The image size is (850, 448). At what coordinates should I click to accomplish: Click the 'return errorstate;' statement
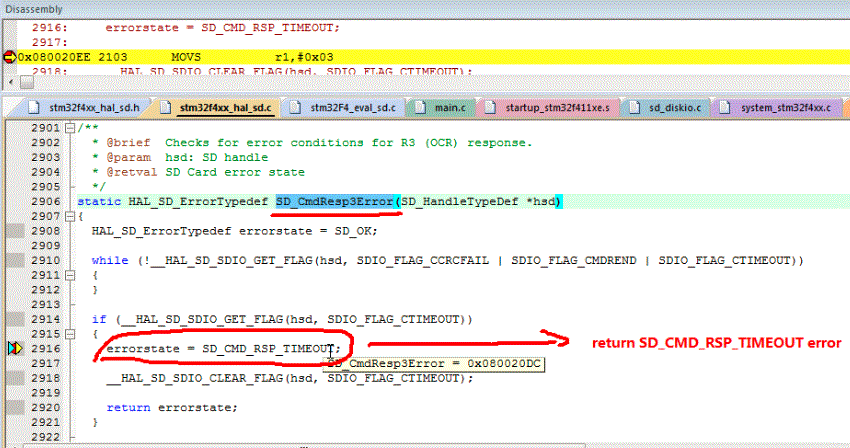(x=172, y=407)
